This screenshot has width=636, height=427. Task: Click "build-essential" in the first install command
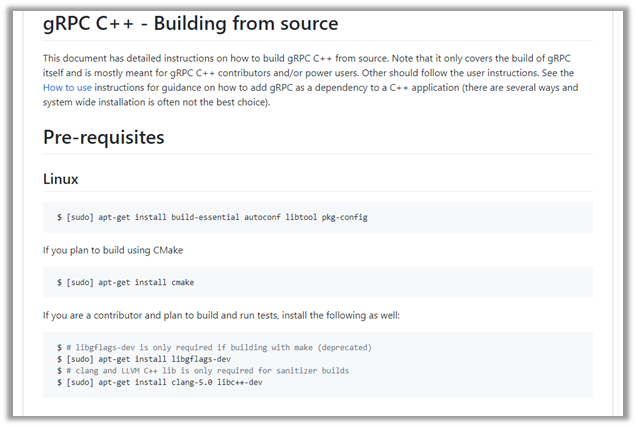(205, 217)
